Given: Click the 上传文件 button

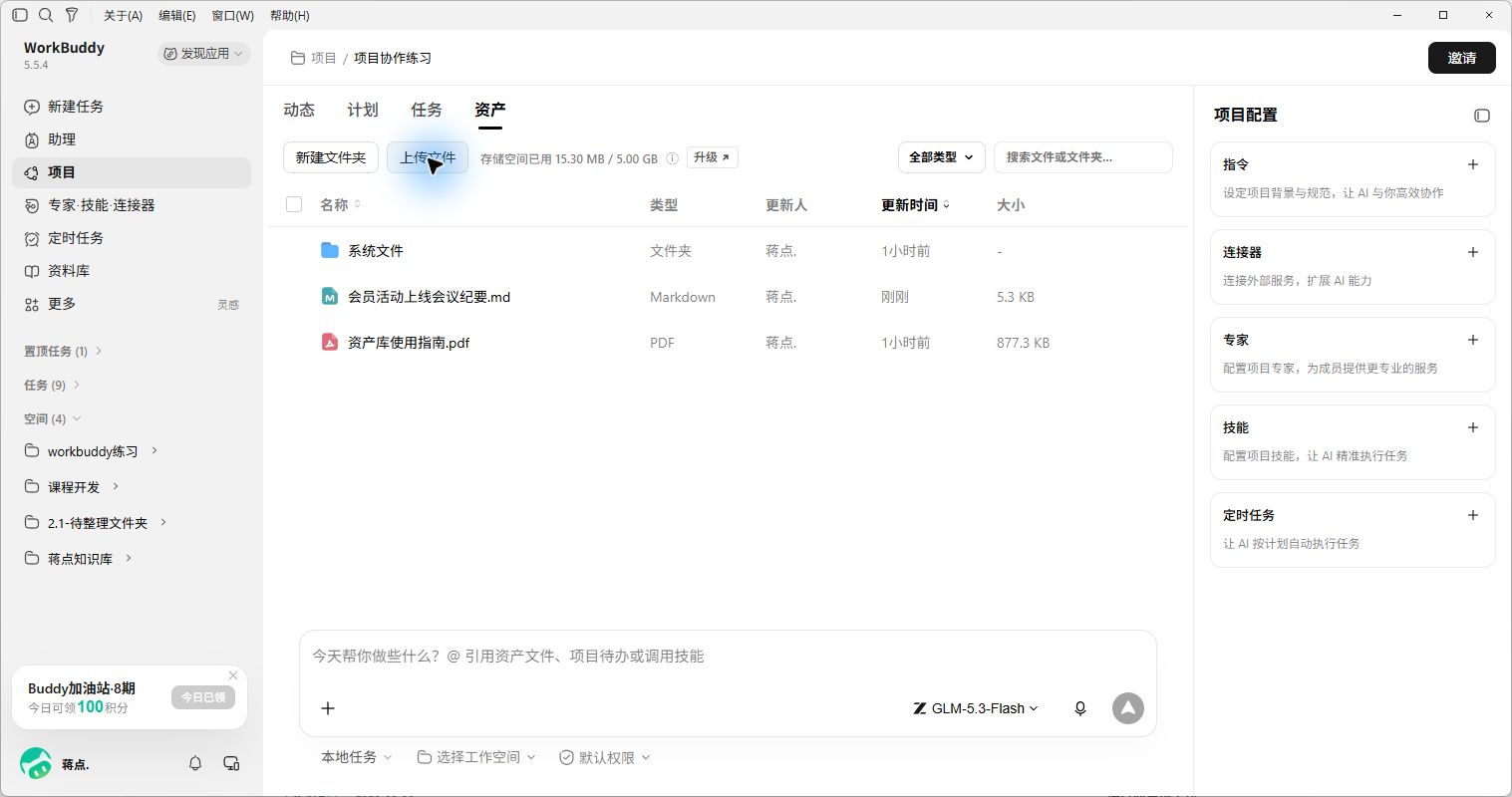Looking at the screenshot, I should 428,157.
